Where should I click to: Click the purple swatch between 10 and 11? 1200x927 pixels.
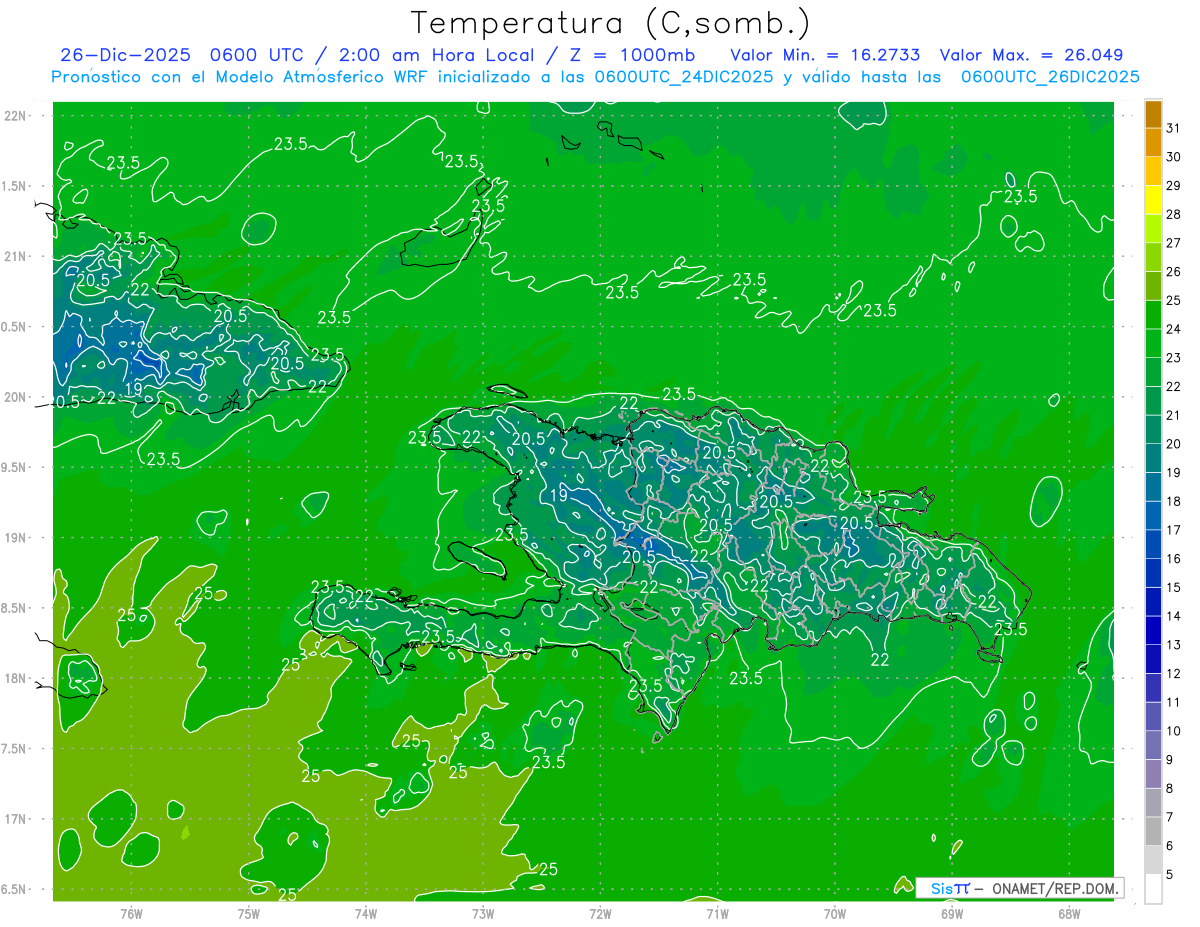tap(1153, 716)
